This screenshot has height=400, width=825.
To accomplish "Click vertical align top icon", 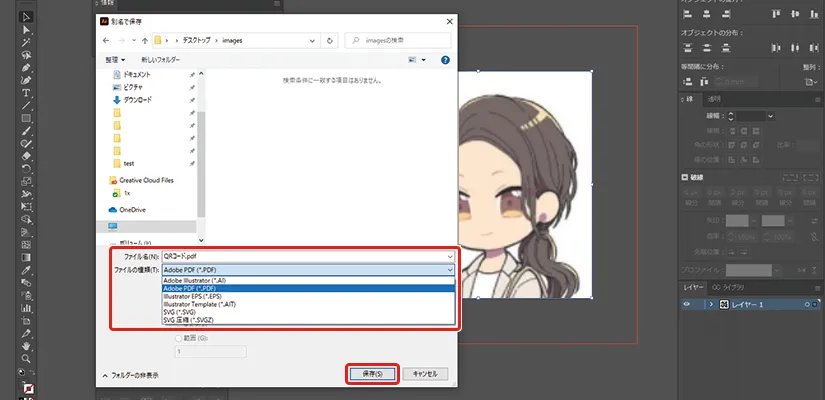I will (x=776, y=14).
